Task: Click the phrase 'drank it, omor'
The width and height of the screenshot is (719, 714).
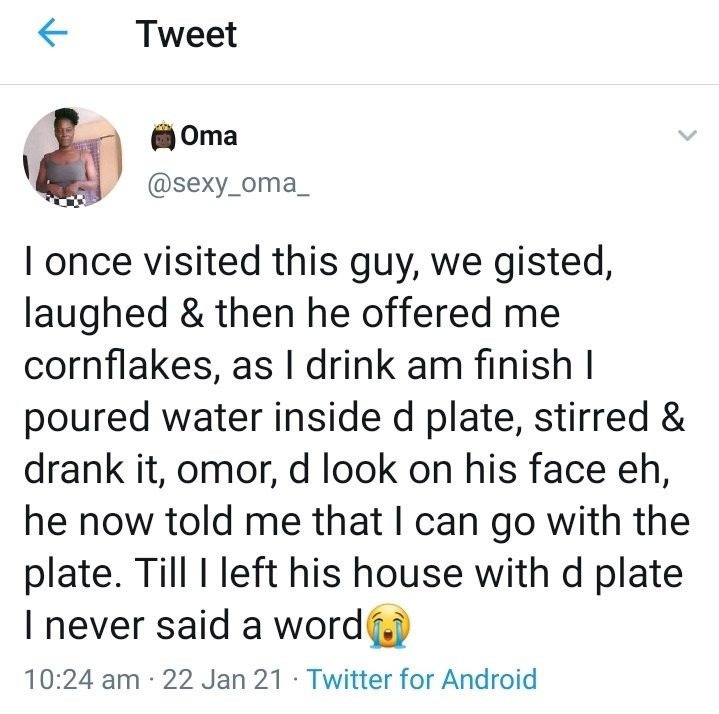Action: click(150, 470)
